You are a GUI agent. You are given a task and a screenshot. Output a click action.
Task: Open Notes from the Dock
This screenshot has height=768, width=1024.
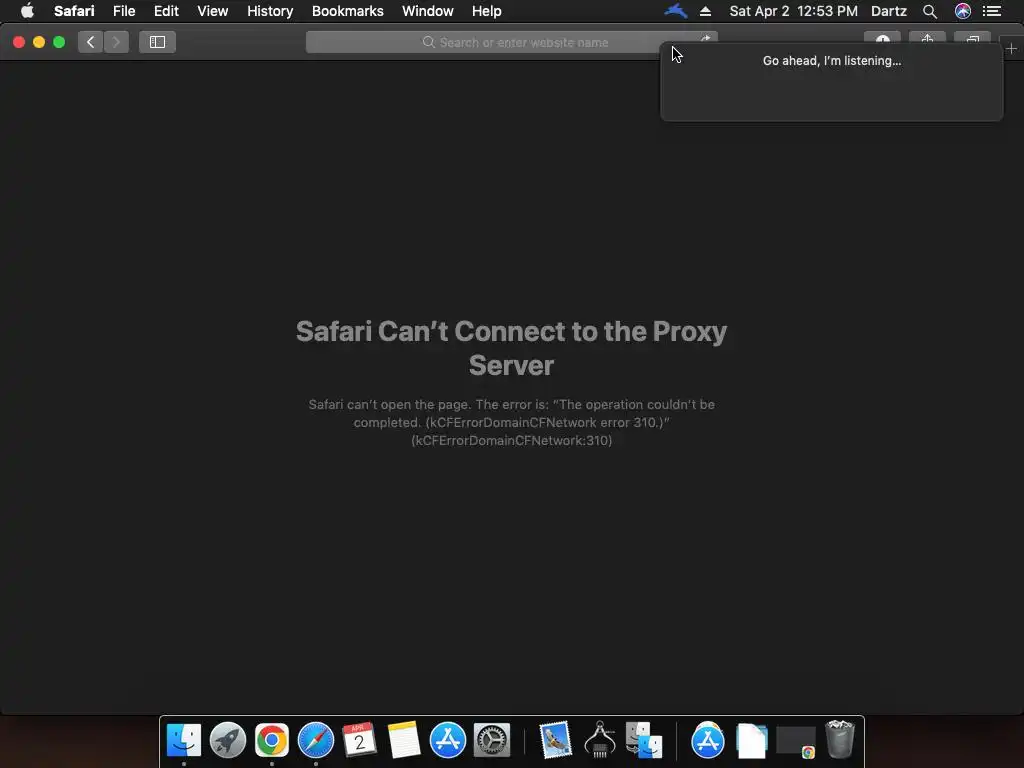pos(404,740)
